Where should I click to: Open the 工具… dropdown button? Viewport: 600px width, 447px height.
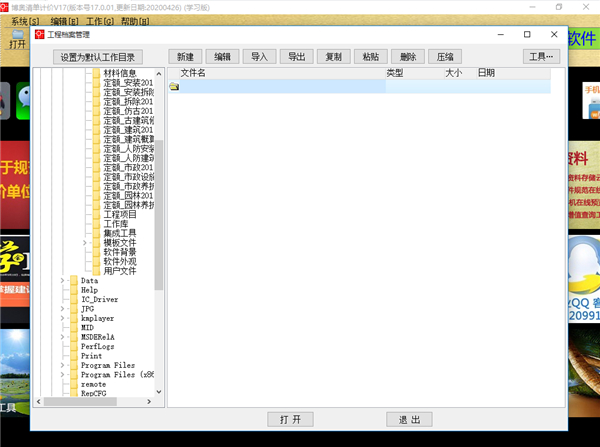coord(541,57)
